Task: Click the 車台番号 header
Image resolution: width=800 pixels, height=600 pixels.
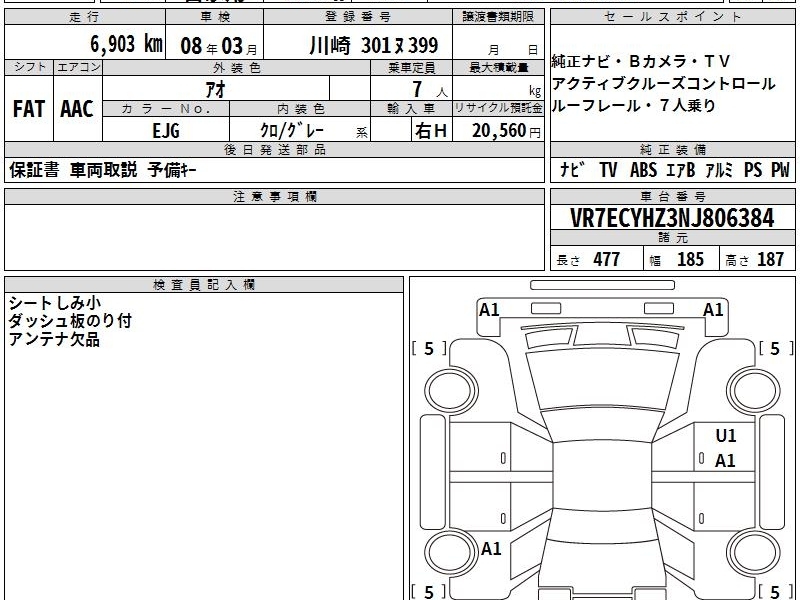Action: pos(673,196)
